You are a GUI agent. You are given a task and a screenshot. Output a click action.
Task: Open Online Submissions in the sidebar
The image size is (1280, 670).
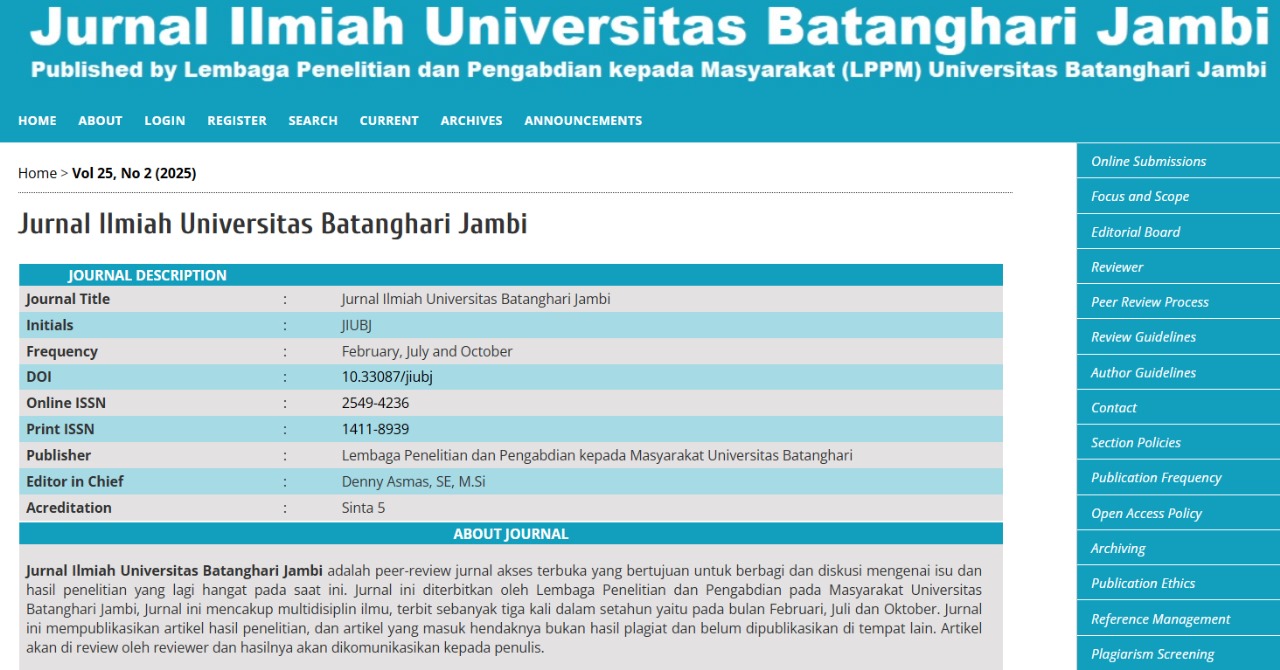[1148, 161]
